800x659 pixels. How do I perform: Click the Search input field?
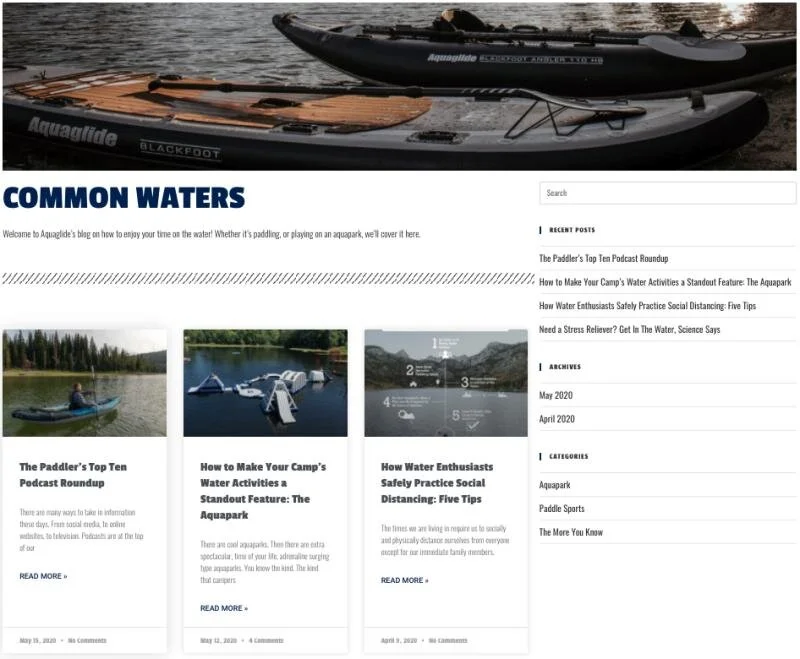click(x=667, y=193)
